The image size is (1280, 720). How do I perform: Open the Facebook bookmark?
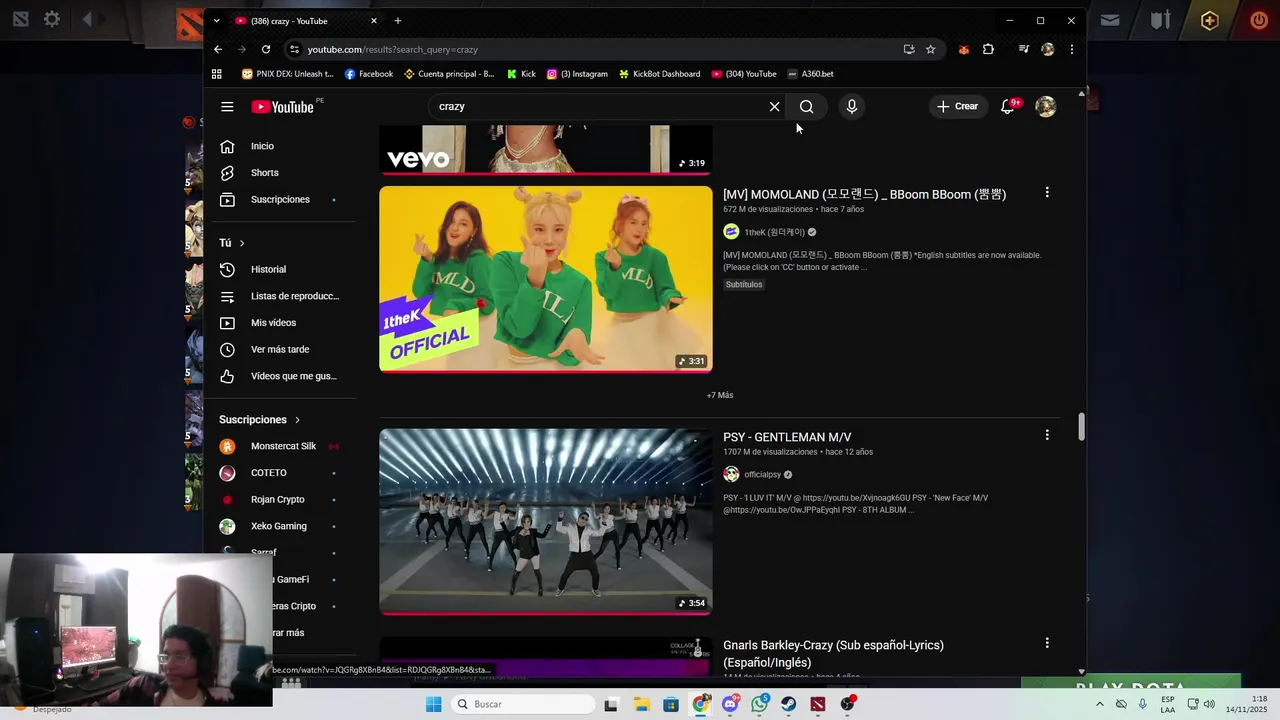pos(368,74)
